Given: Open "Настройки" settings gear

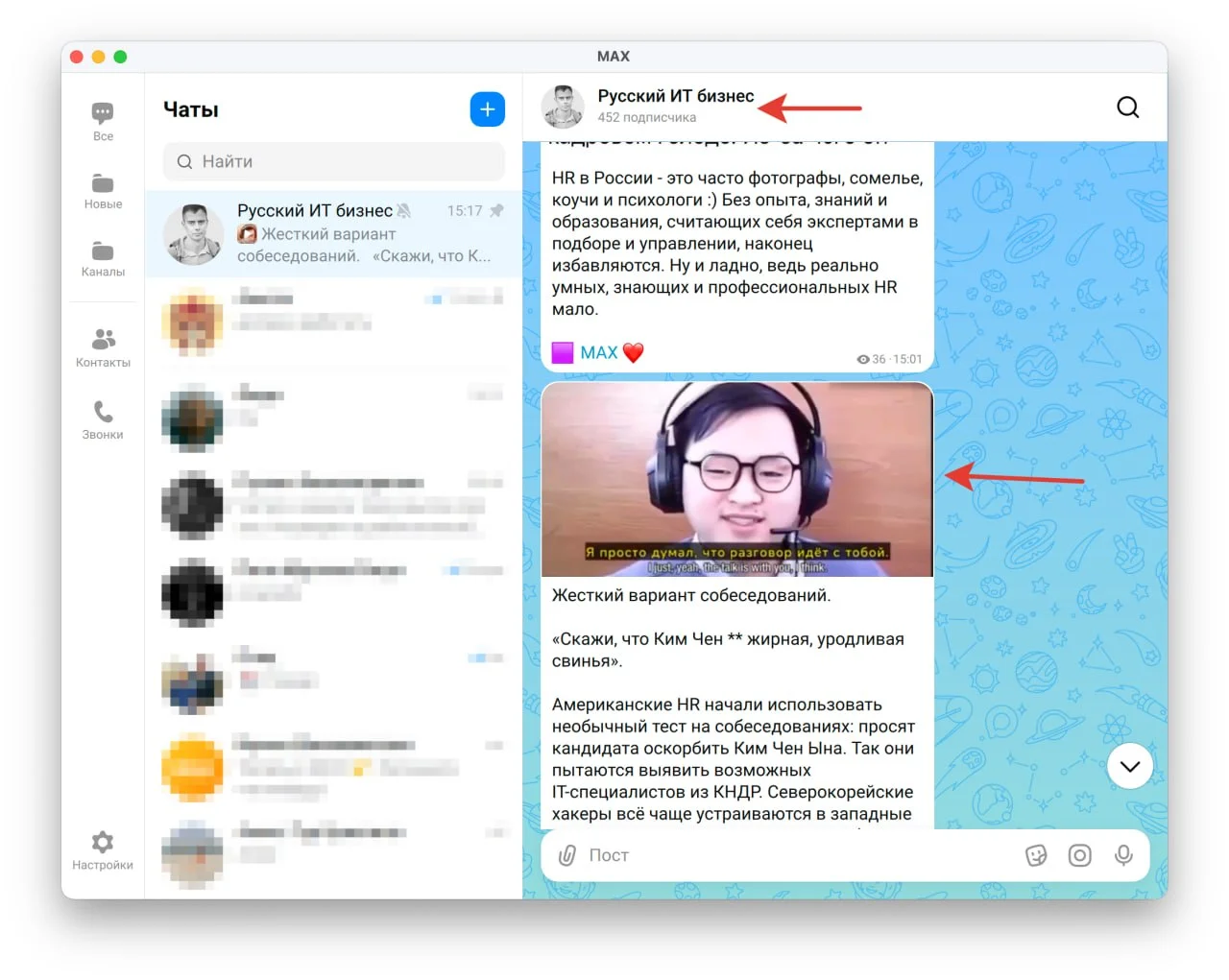Looking at the screenshot, I should pos(103,850).
